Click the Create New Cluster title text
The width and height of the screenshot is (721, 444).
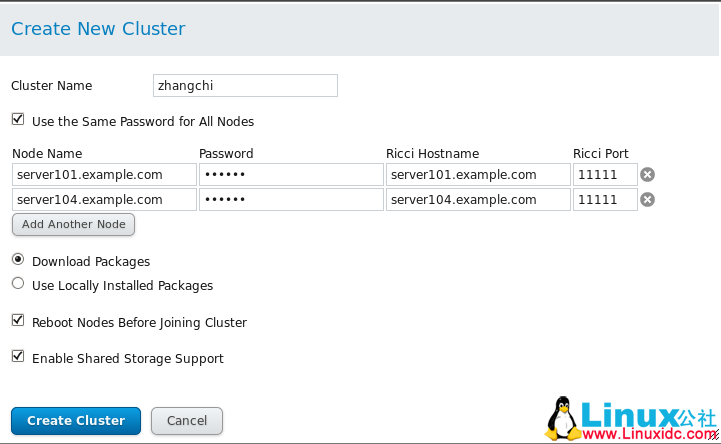pyautogui.click(x=98, y=28)
